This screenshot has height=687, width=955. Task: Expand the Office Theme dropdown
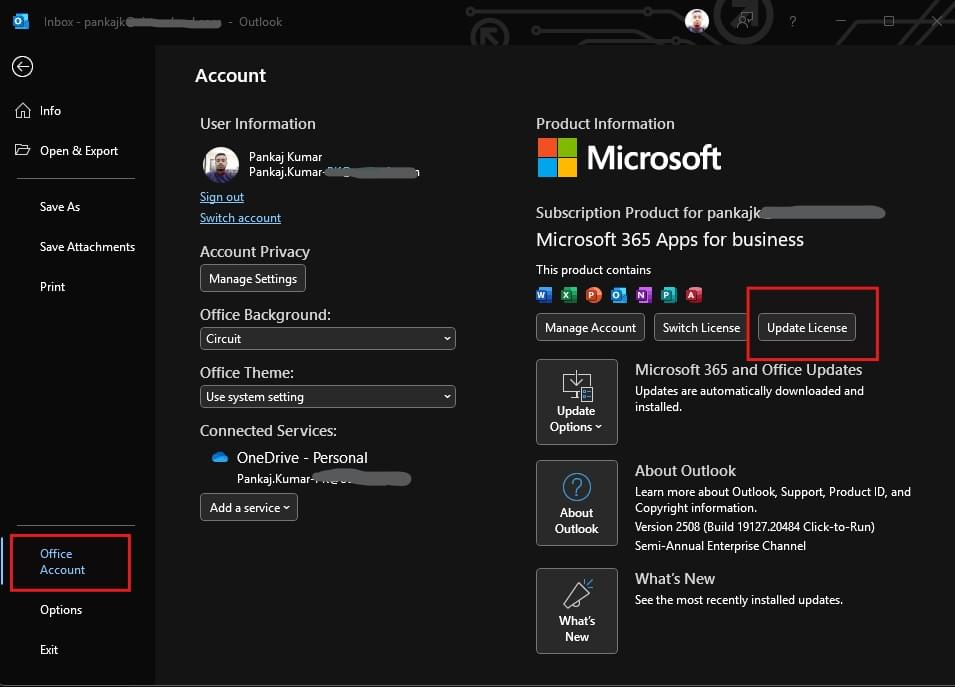click(327, 396)
